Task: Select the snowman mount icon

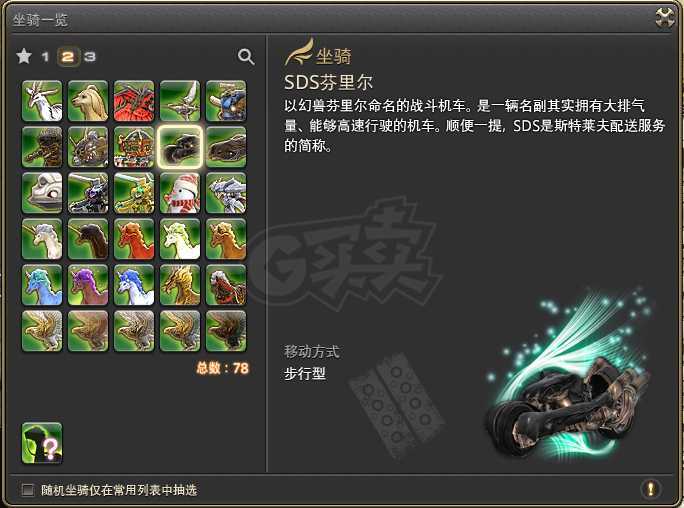Action: [x=180, y=193]
